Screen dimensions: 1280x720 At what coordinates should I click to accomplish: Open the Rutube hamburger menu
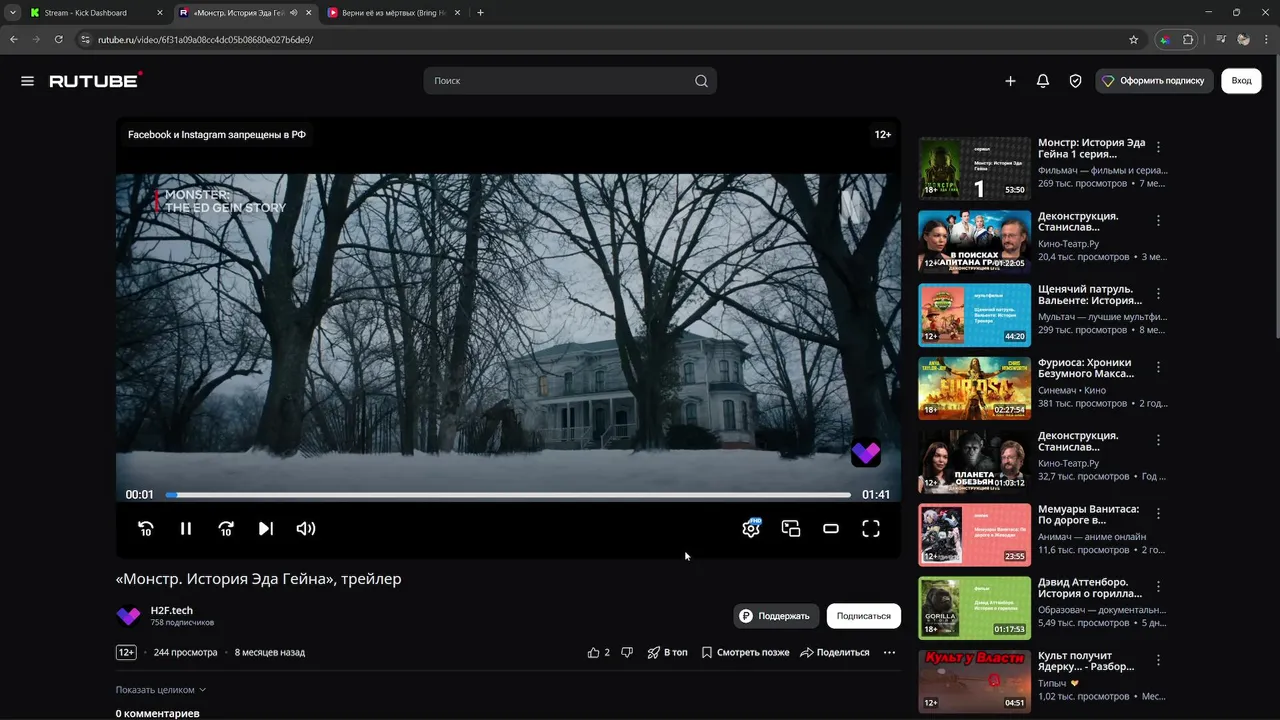coord(27,81)
